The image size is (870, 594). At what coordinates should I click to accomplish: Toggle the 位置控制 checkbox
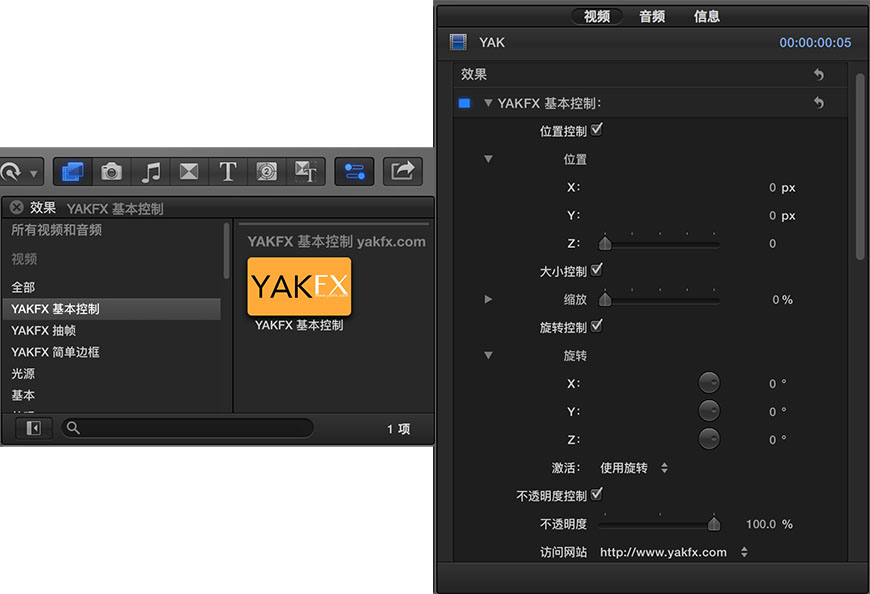[x=597, y=130]
